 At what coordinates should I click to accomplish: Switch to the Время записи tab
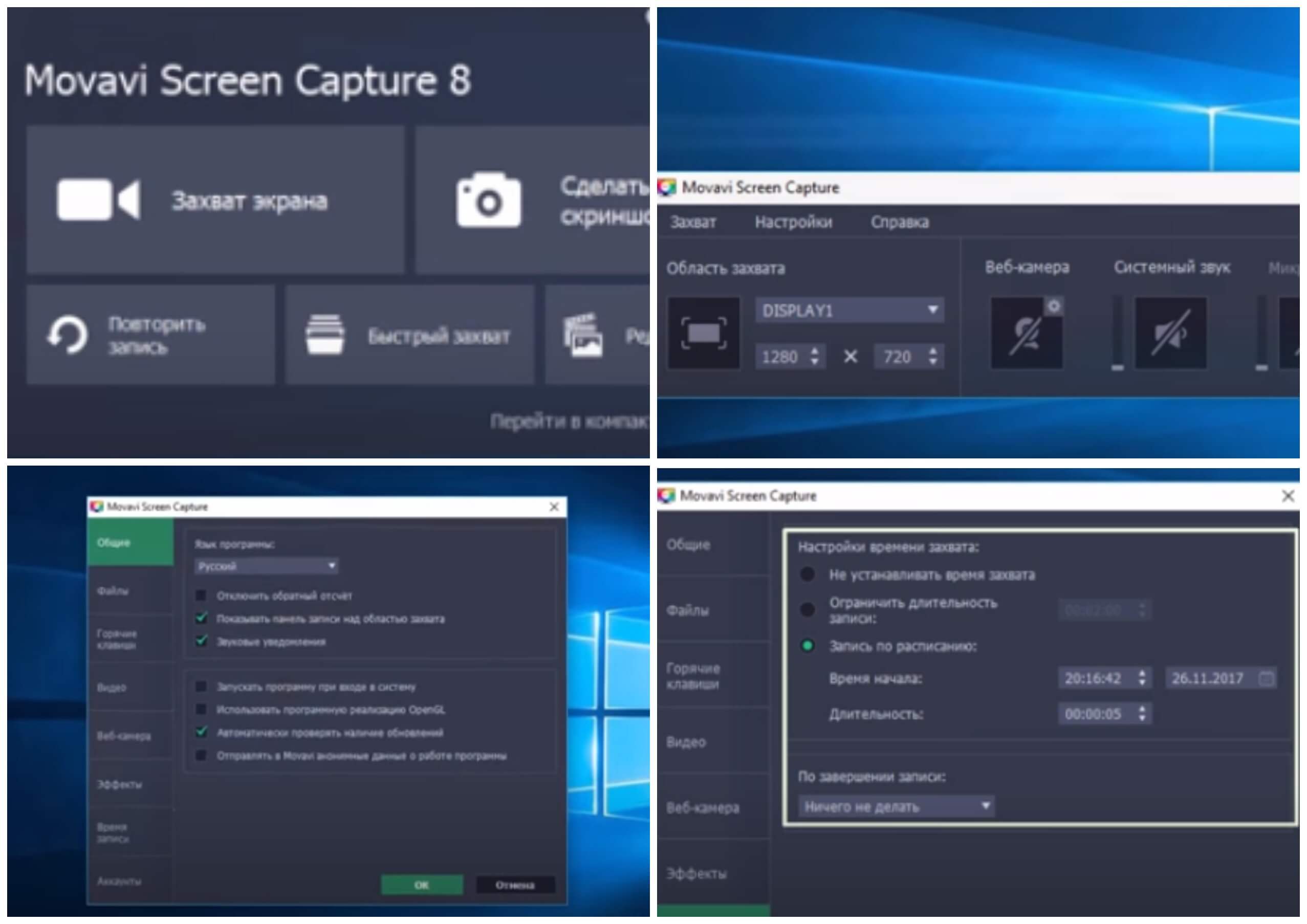130,832
